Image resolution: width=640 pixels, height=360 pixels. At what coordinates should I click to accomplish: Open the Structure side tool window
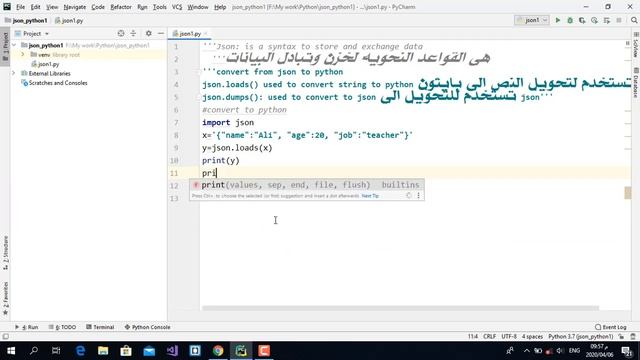[5, 253]
